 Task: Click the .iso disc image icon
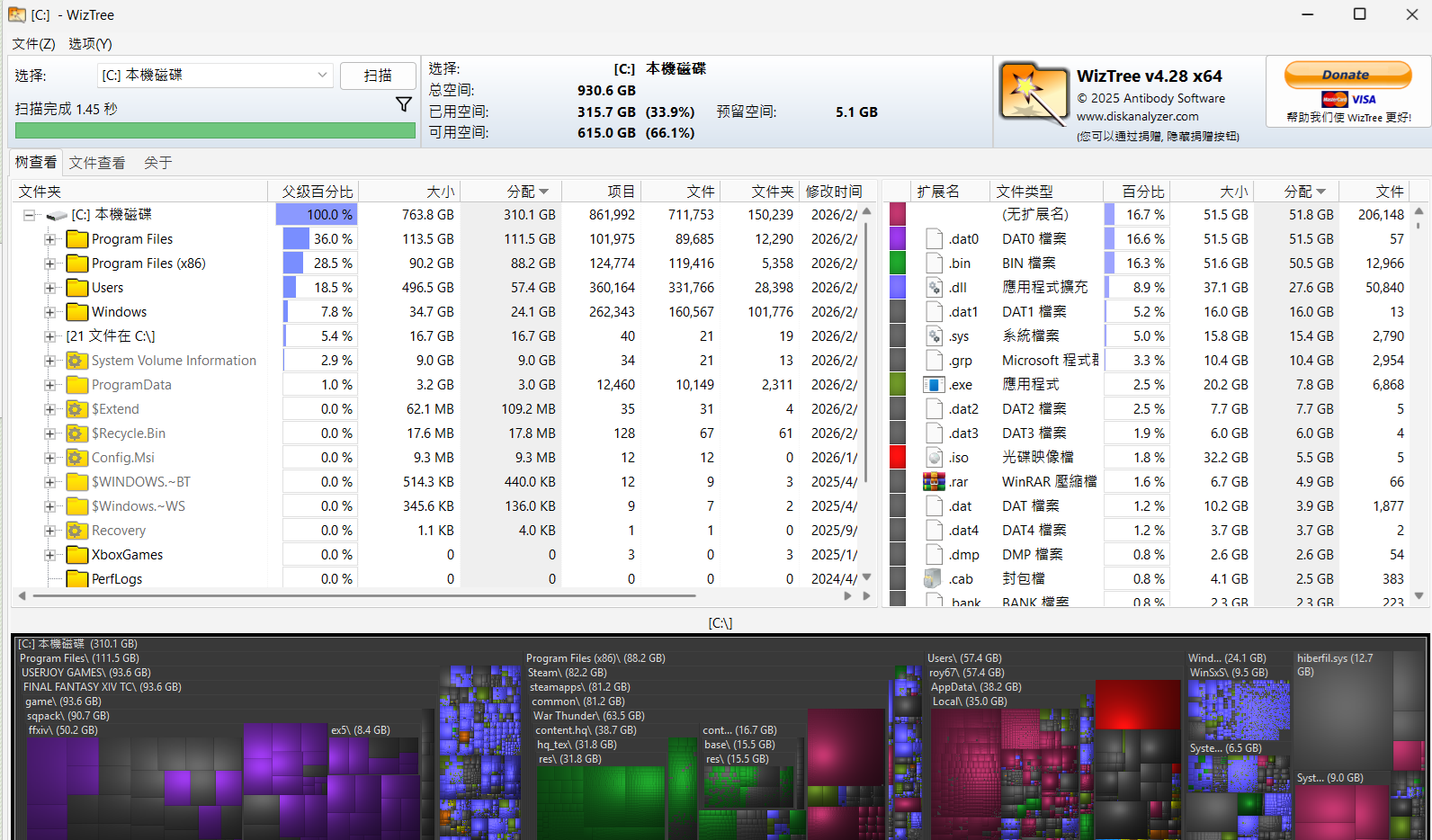click(x=934, y=458)
